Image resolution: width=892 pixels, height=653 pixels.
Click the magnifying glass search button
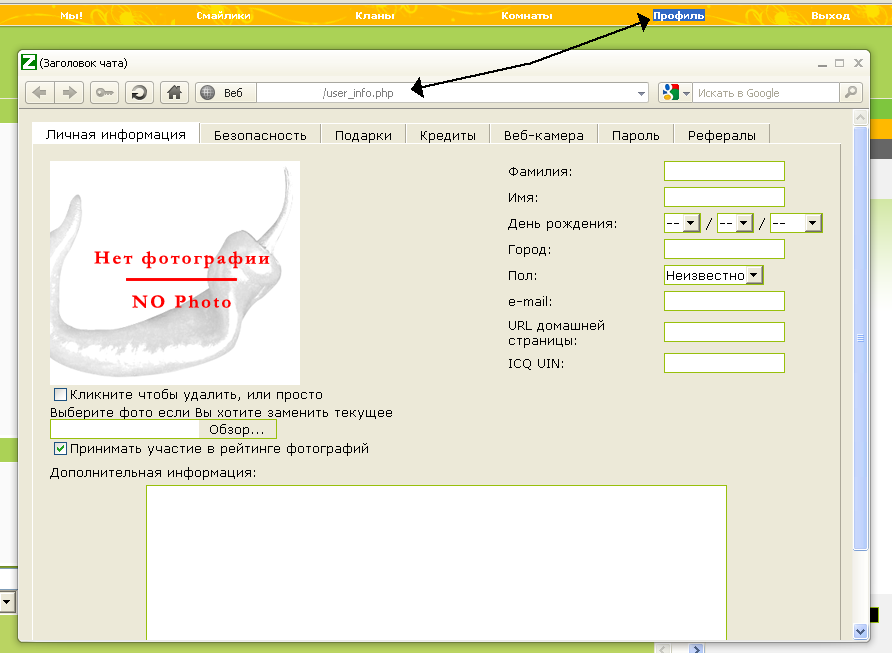point(851,93)
